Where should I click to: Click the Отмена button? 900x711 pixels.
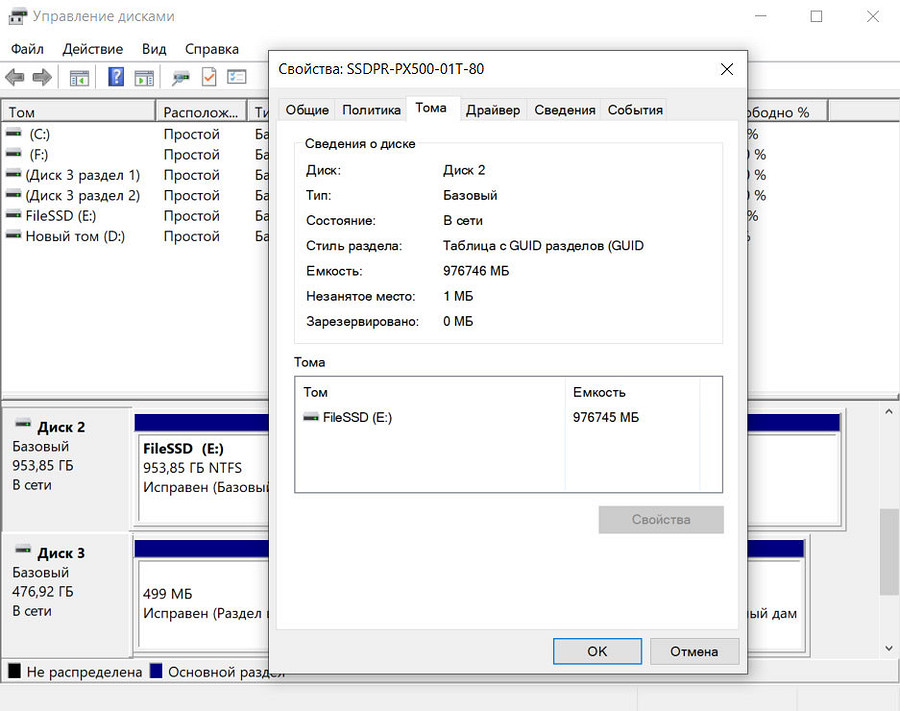click(x=694, y=651)
